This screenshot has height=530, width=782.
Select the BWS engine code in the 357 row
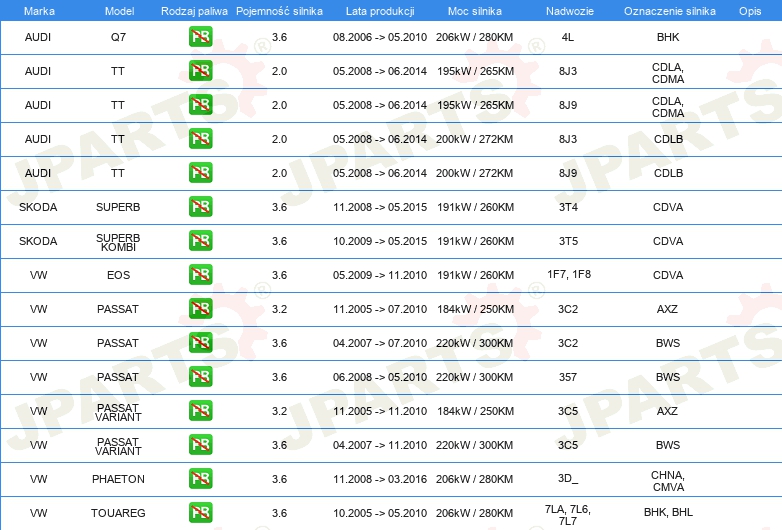[668, 377]
